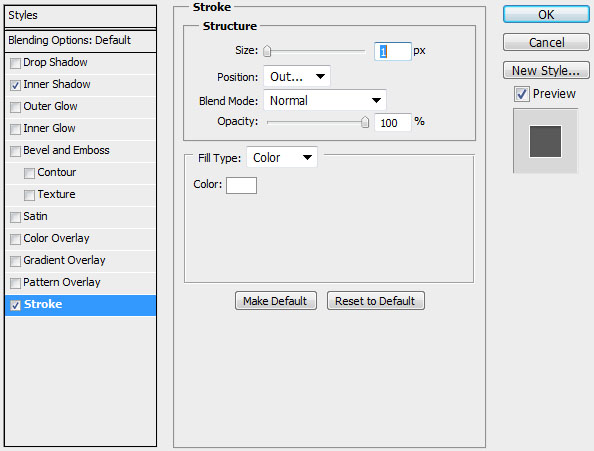Enable the Drop Shadow checkbox
The width and height of the screenshot is (594, 451).
click(15, 63)
